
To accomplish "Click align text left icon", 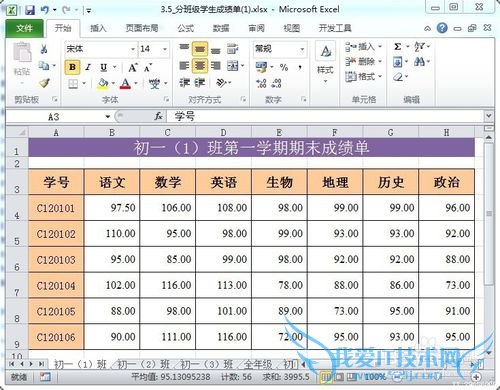I will [x=184, y=66].
